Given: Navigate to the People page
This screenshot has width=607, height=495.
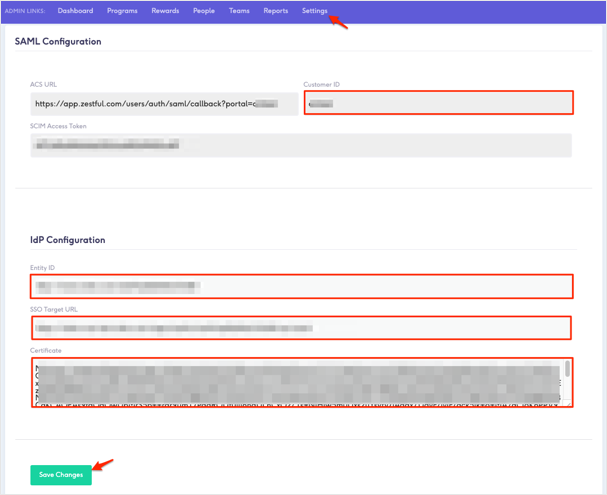Looking at the screenshot, I should [x=203, y=11].
